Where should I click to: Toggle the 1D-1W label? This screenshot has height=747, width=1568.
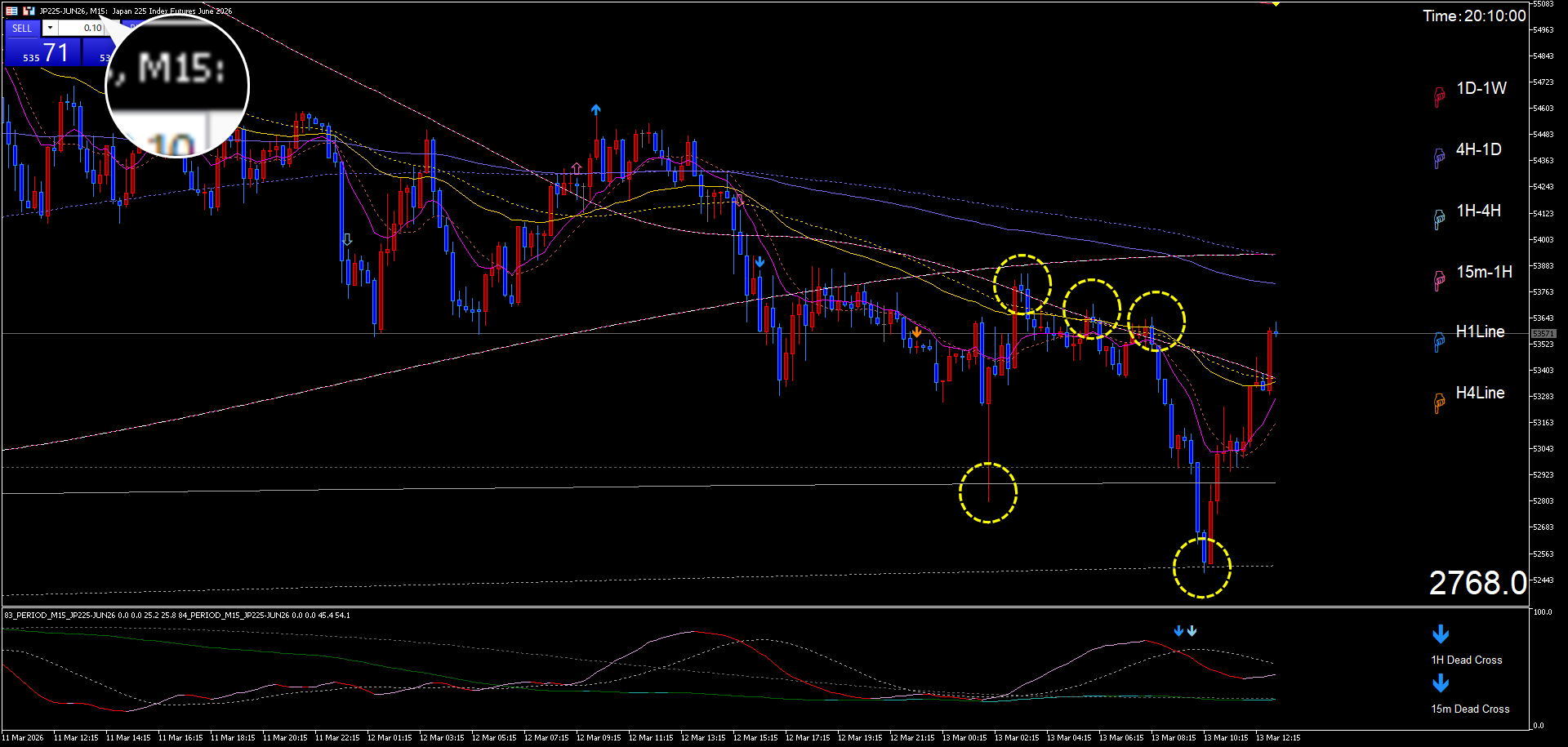(1481, 88)
